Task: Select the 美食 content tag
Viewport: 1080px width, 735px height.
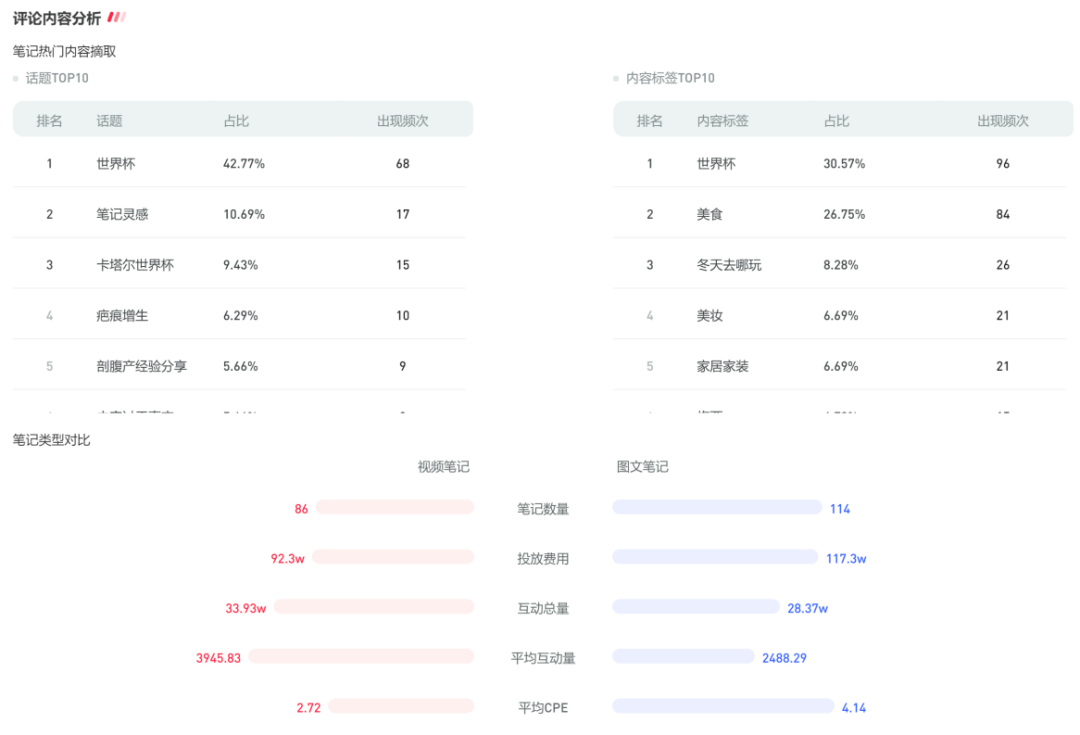Action: coord(710,214)
